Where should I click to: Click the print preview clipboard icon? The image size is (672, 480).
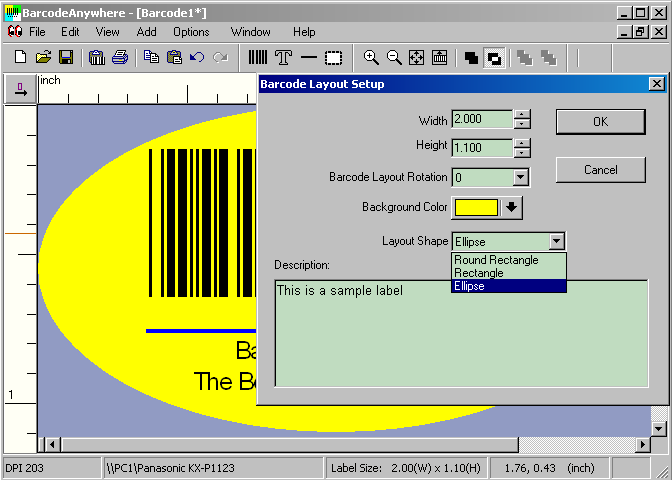click(97, 57)
